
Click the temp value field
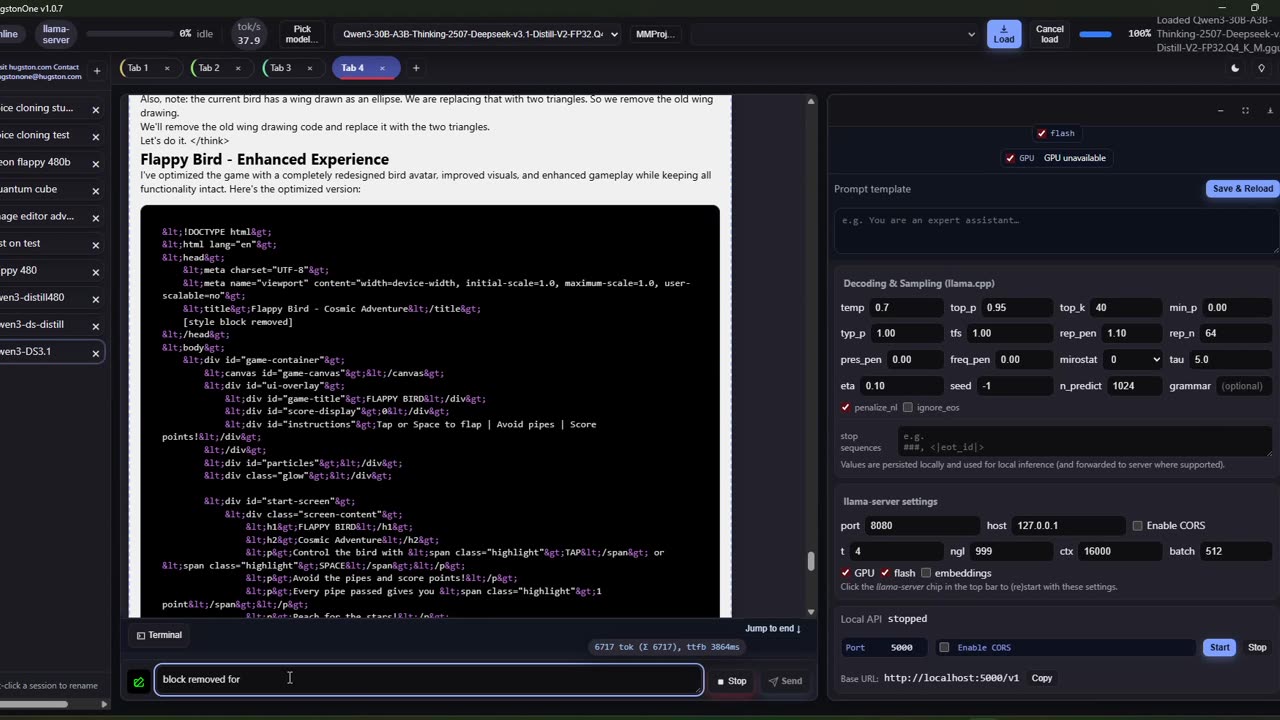(x=906, y=307)
